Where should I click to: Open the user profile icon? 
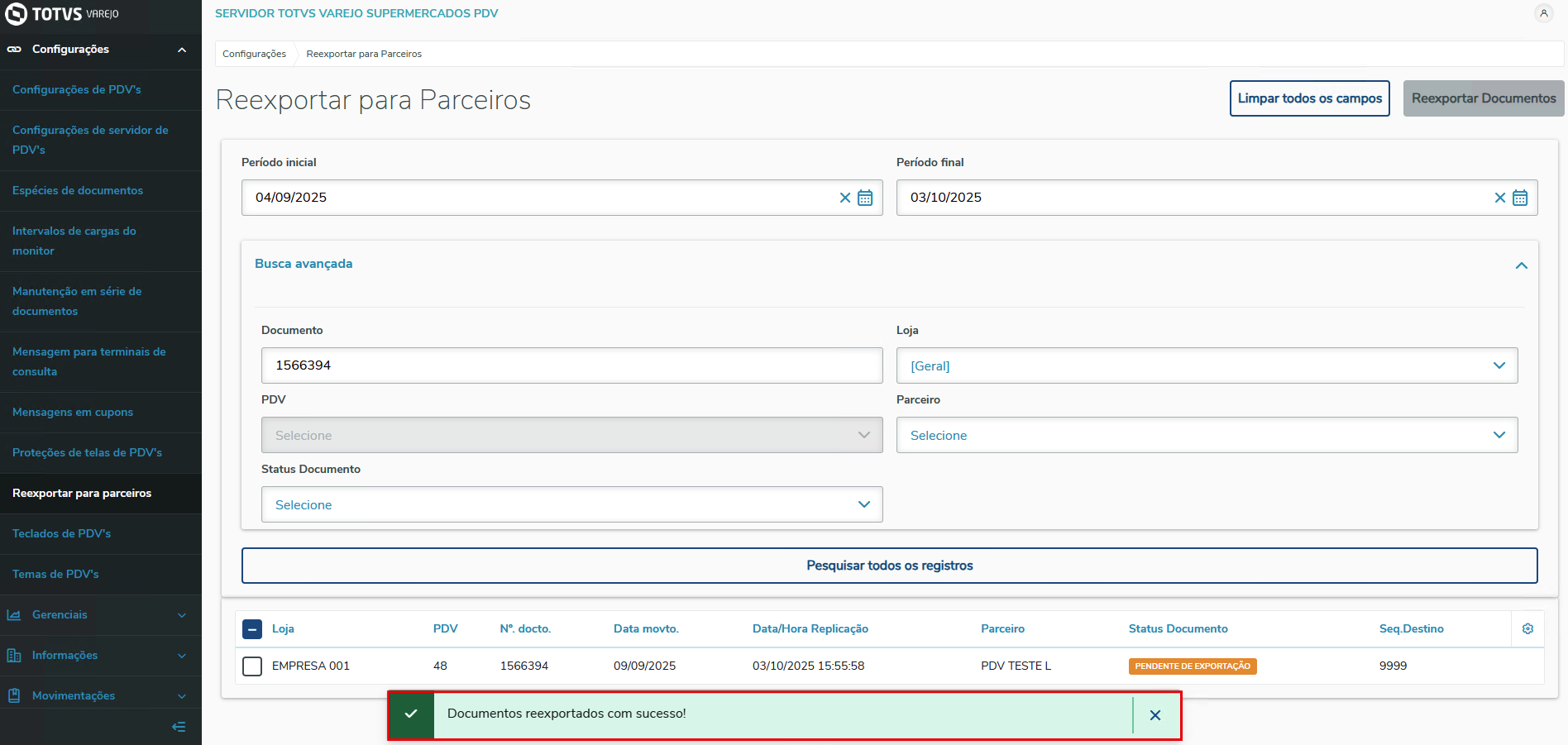tap(1543, 13)
